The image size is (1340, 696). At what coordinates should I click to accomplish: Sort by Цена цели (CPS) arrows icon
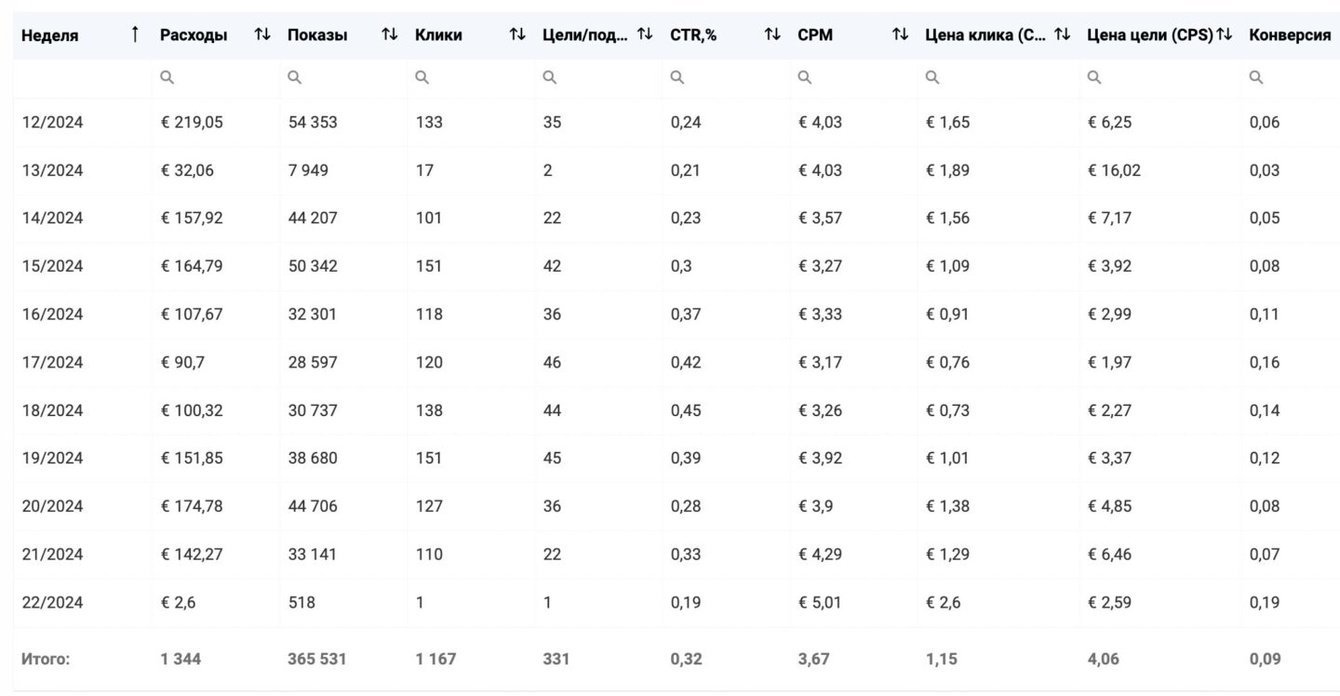(x=1224, y=35)
